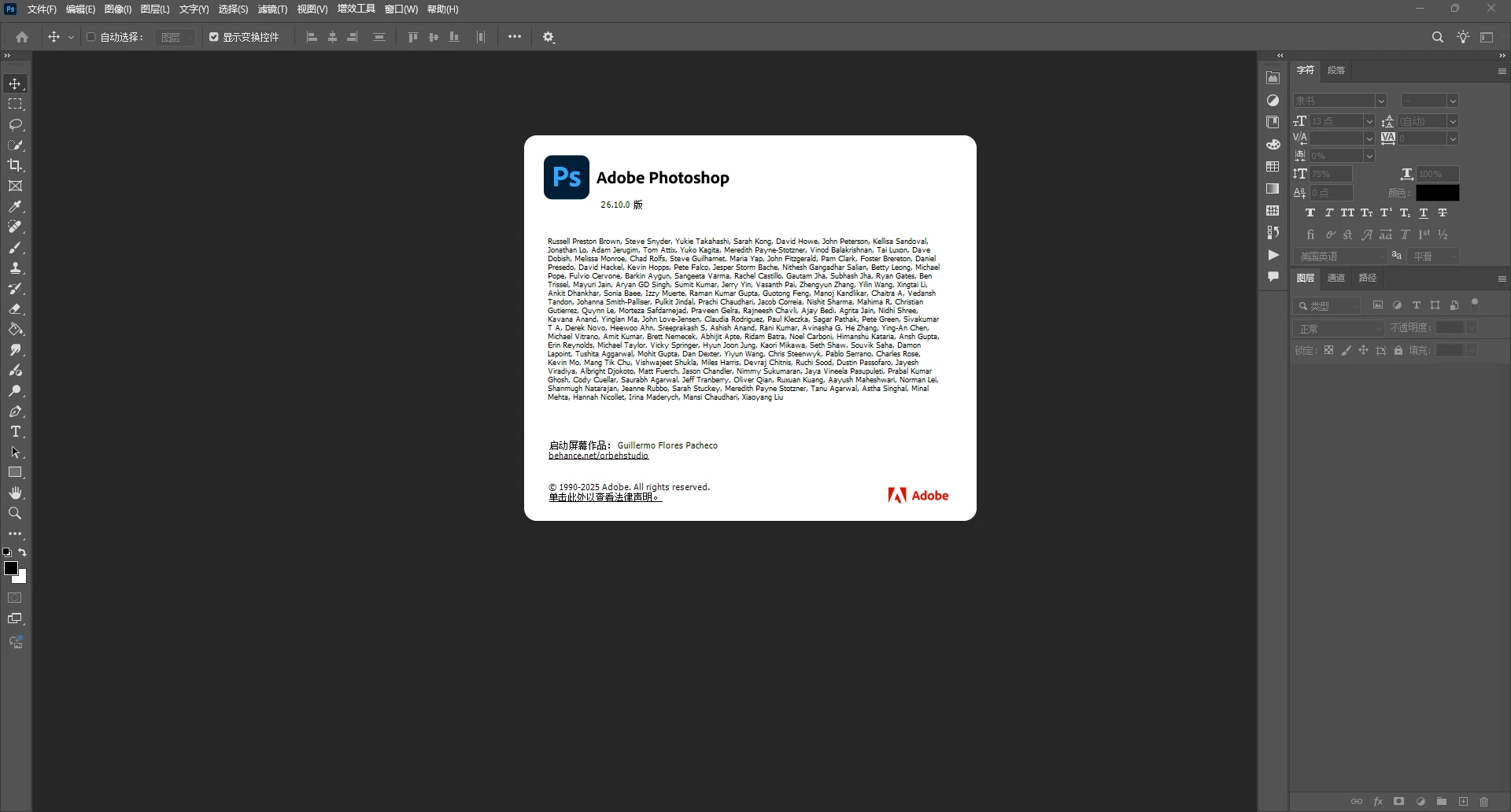1511x812 pixels.
Task: Toggle All Caps (TT) text style
Action: point(1347,213)
